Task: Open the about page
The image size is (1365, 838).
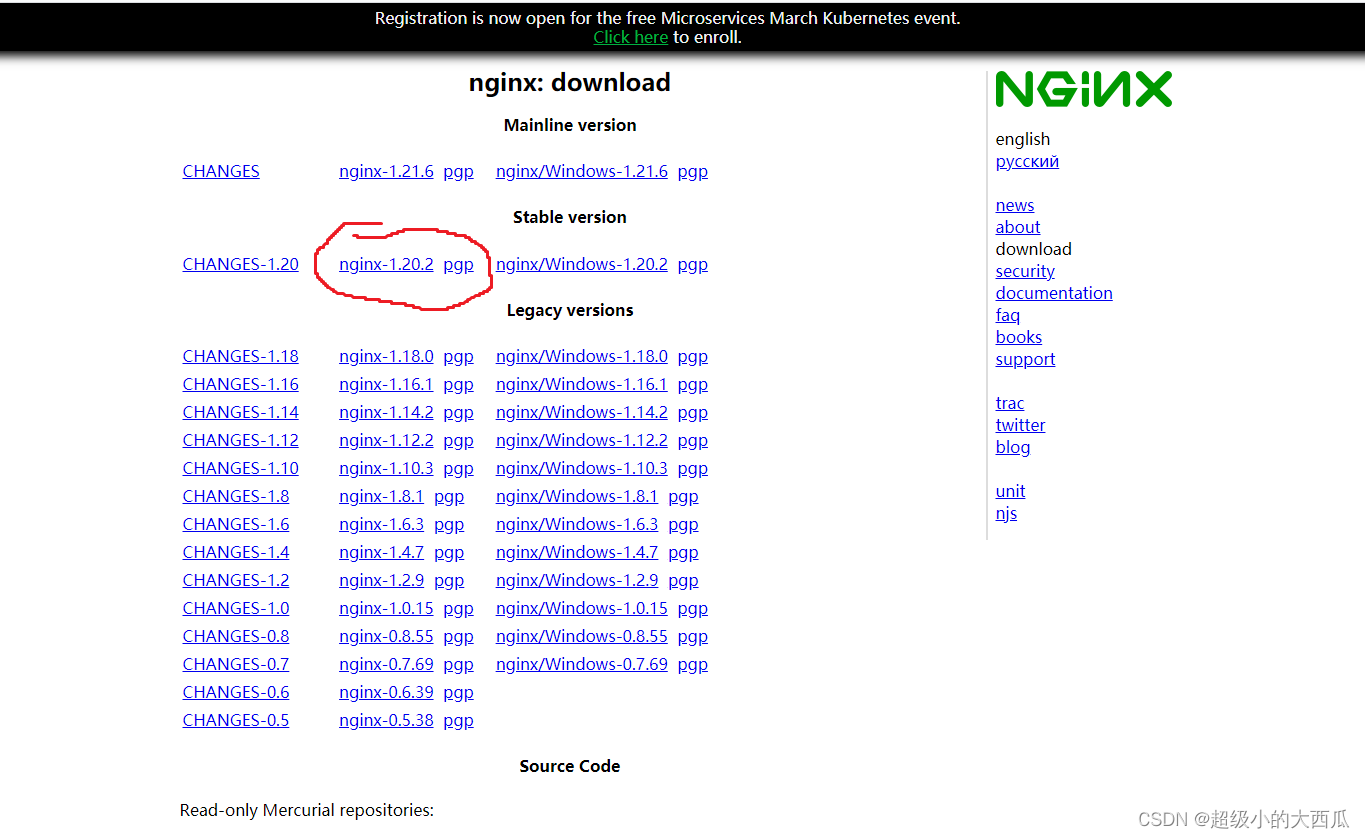Action: tap(1018, 227)
